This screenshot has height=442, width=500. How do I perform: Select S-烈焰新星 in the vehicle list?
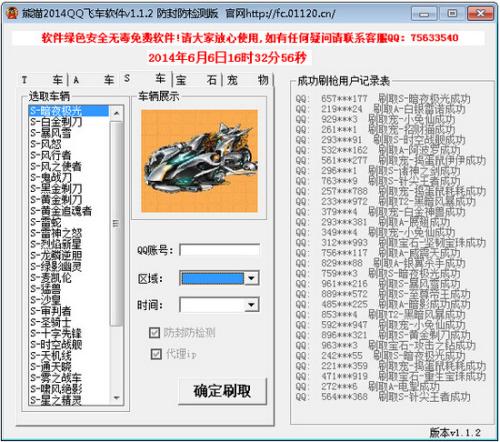(x=69, y=244)
